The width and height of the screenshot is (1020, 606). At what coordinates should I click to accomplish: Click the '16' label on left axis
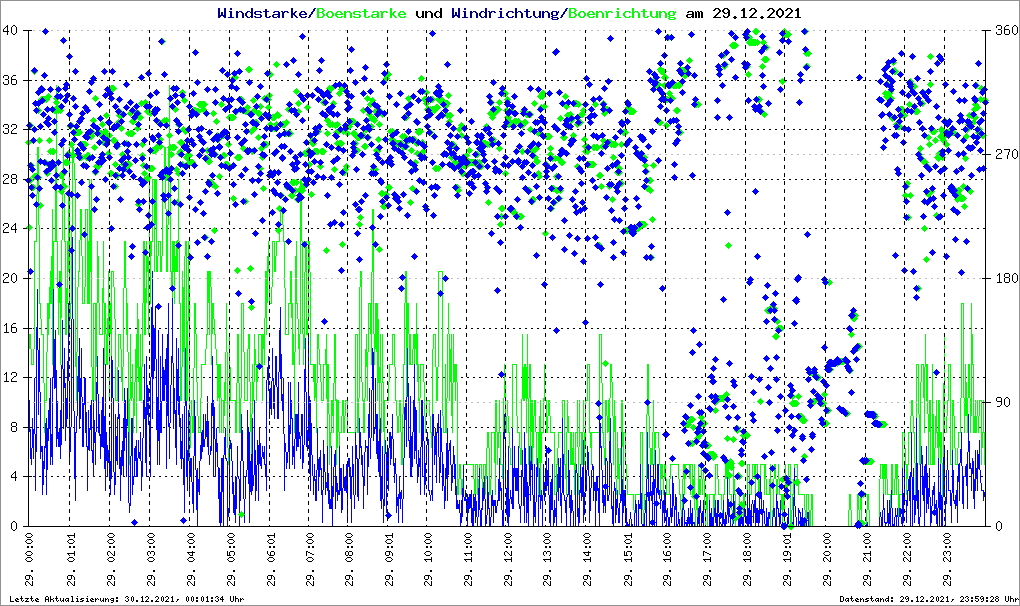pos(11,328)
